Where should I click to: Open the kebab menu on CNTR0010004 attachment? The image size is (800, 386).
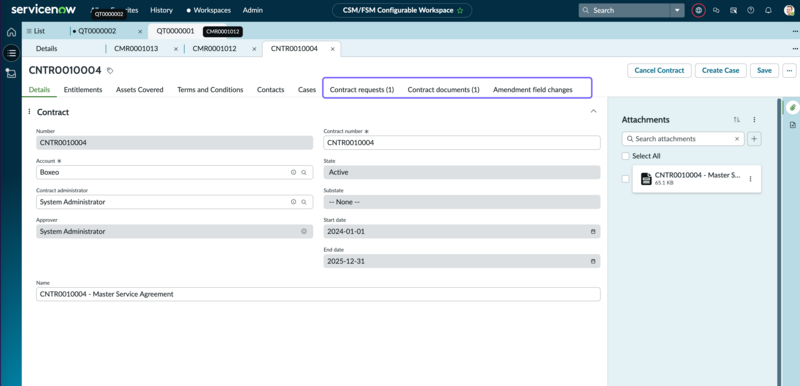tap(750, 179)
